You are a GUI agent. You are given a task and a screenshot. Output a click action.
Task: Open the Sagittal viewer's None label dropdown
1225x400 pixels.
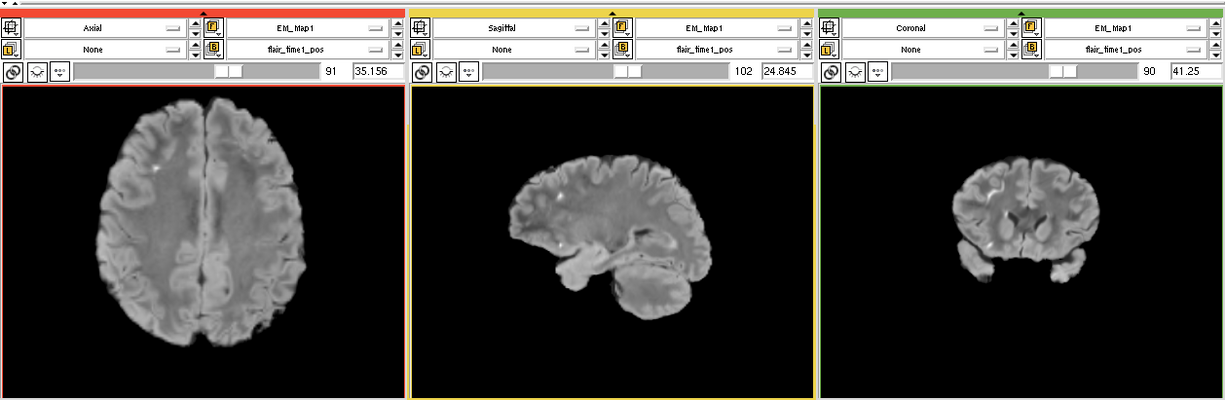click(x=516, y=49)
